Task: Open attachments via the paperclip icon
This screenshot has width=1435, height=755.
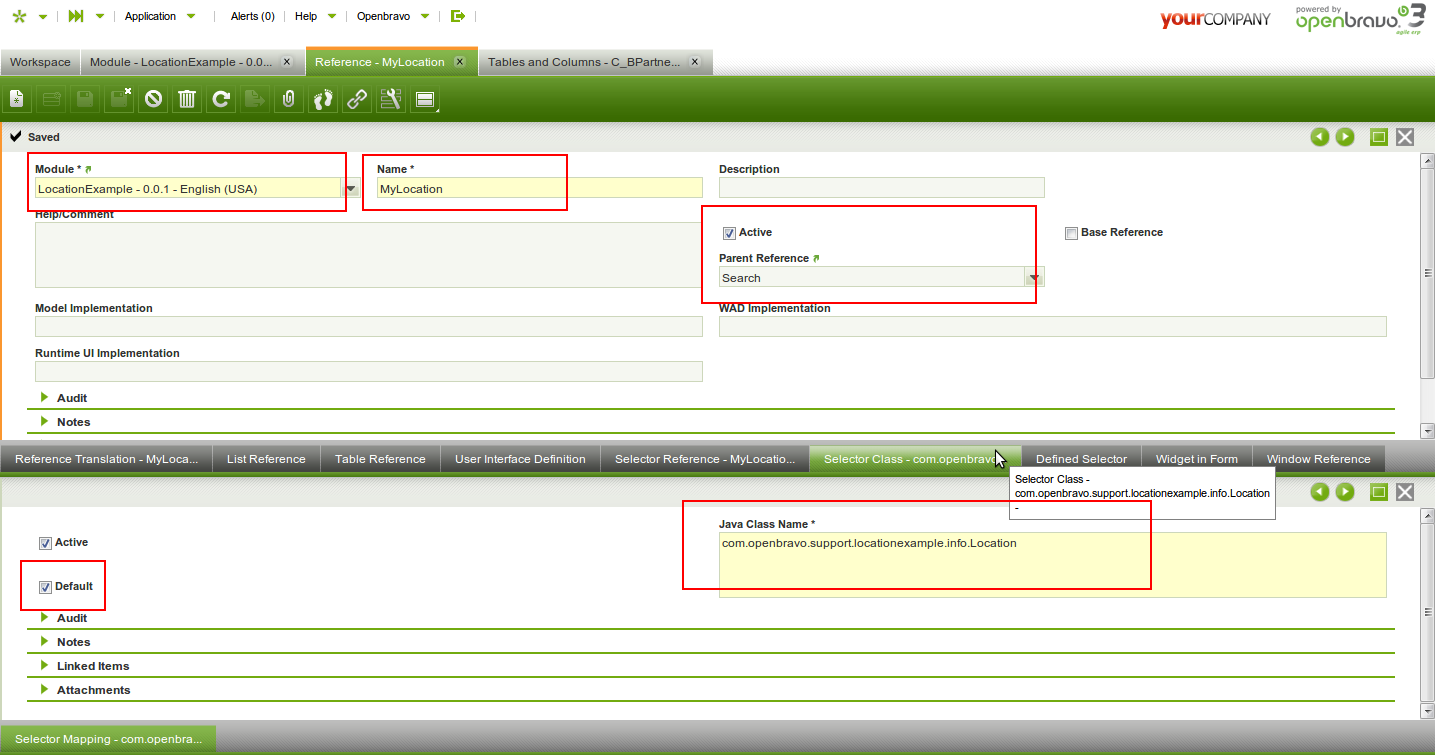Action: 288,99
